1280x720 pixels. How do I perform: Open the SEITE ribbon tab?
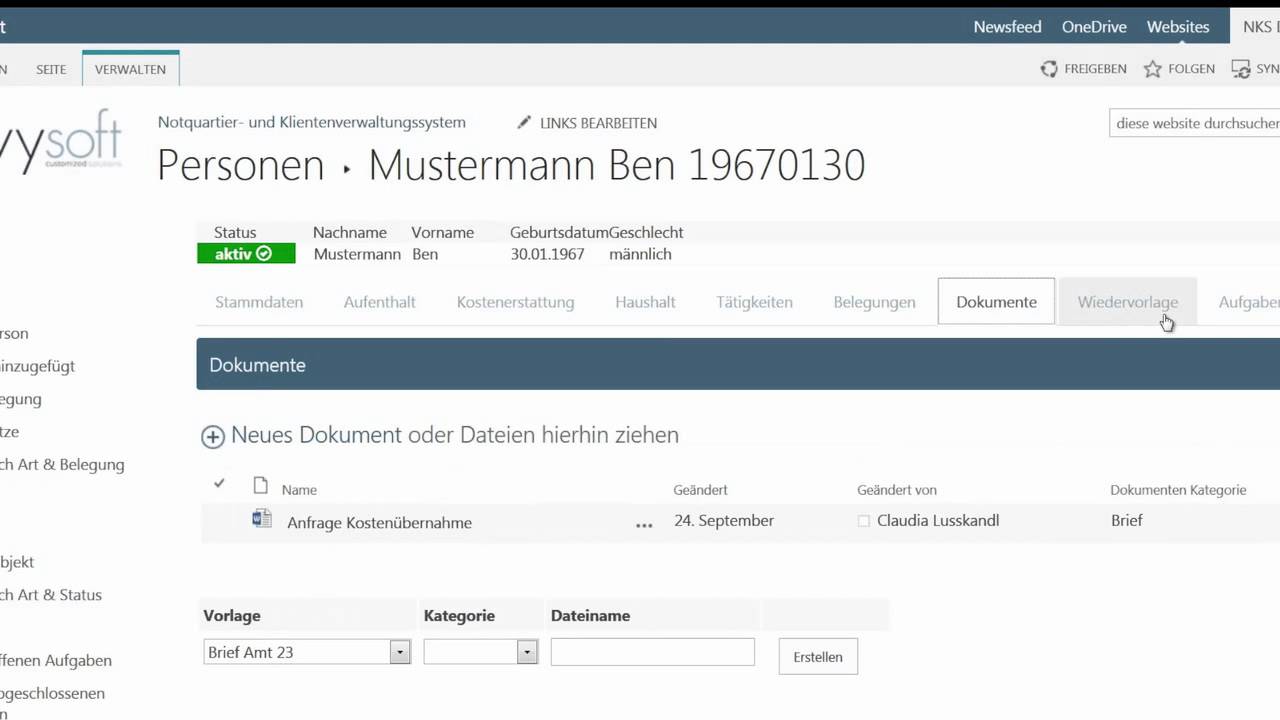click(51, 69)
